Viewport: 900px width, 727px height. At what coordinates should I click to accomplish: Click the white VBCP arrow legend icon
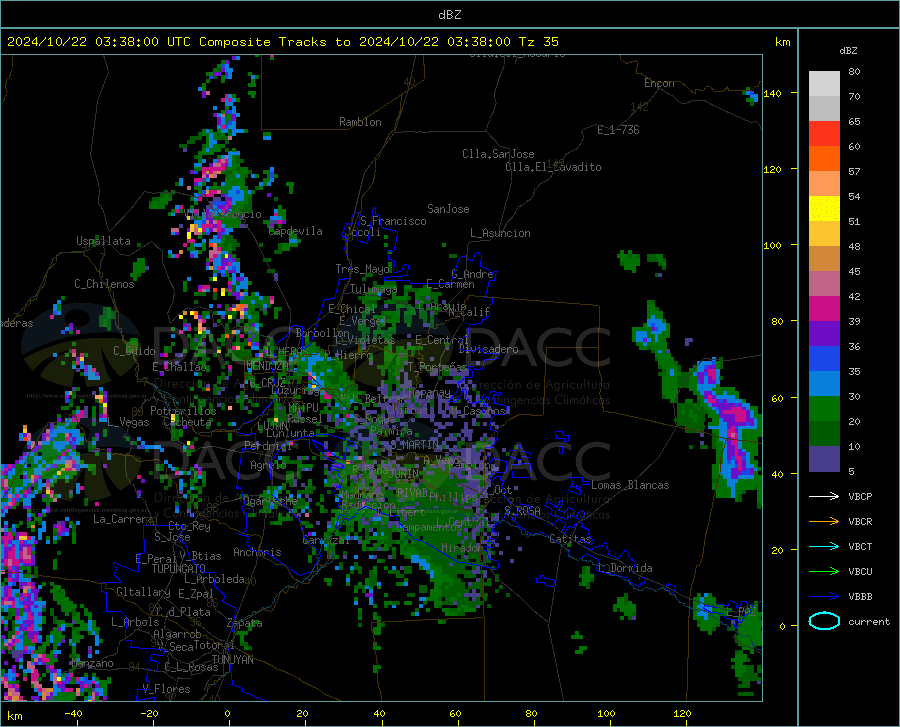824,496
